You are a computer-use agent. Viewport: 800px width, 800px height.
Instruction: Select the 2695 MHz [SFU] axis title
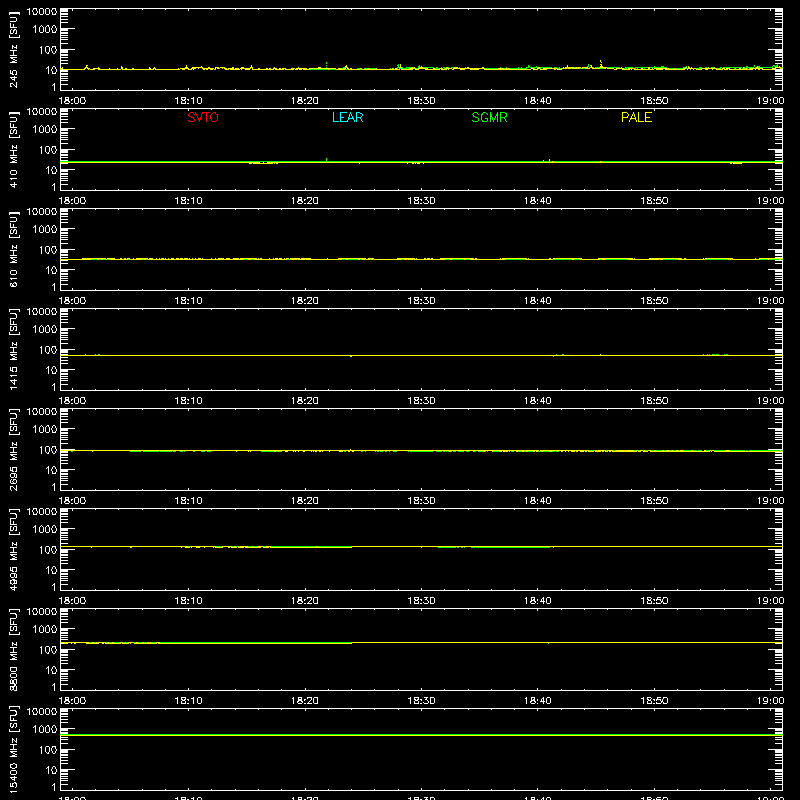point(13,449)
